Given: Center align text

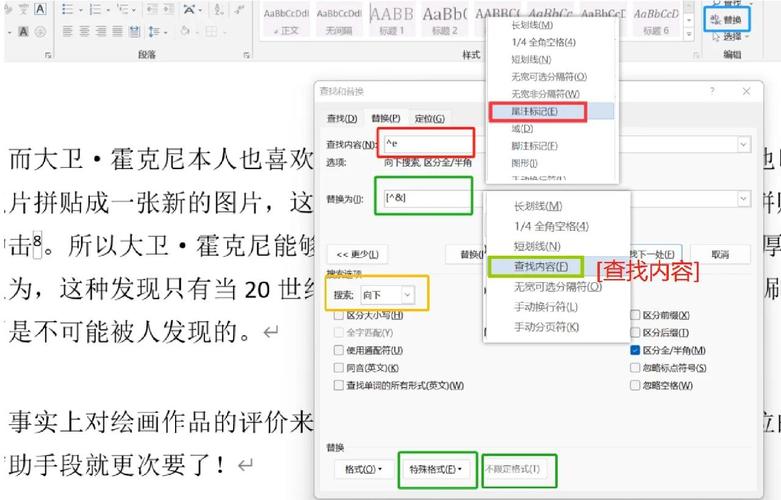Looking at the screenshot, I should pos(84,32).
